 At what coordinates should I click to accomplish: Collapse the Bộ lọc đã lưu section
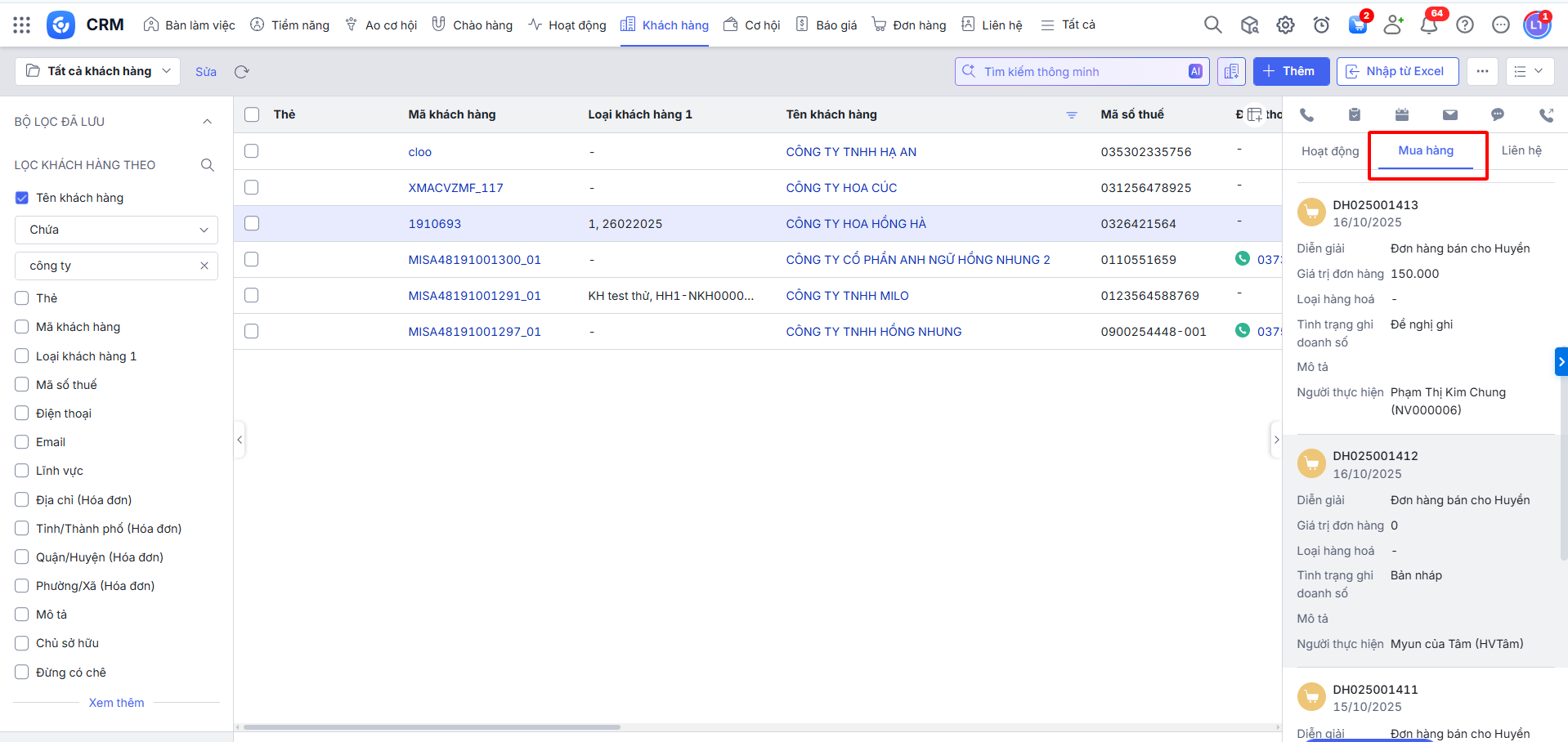(207, 122)
